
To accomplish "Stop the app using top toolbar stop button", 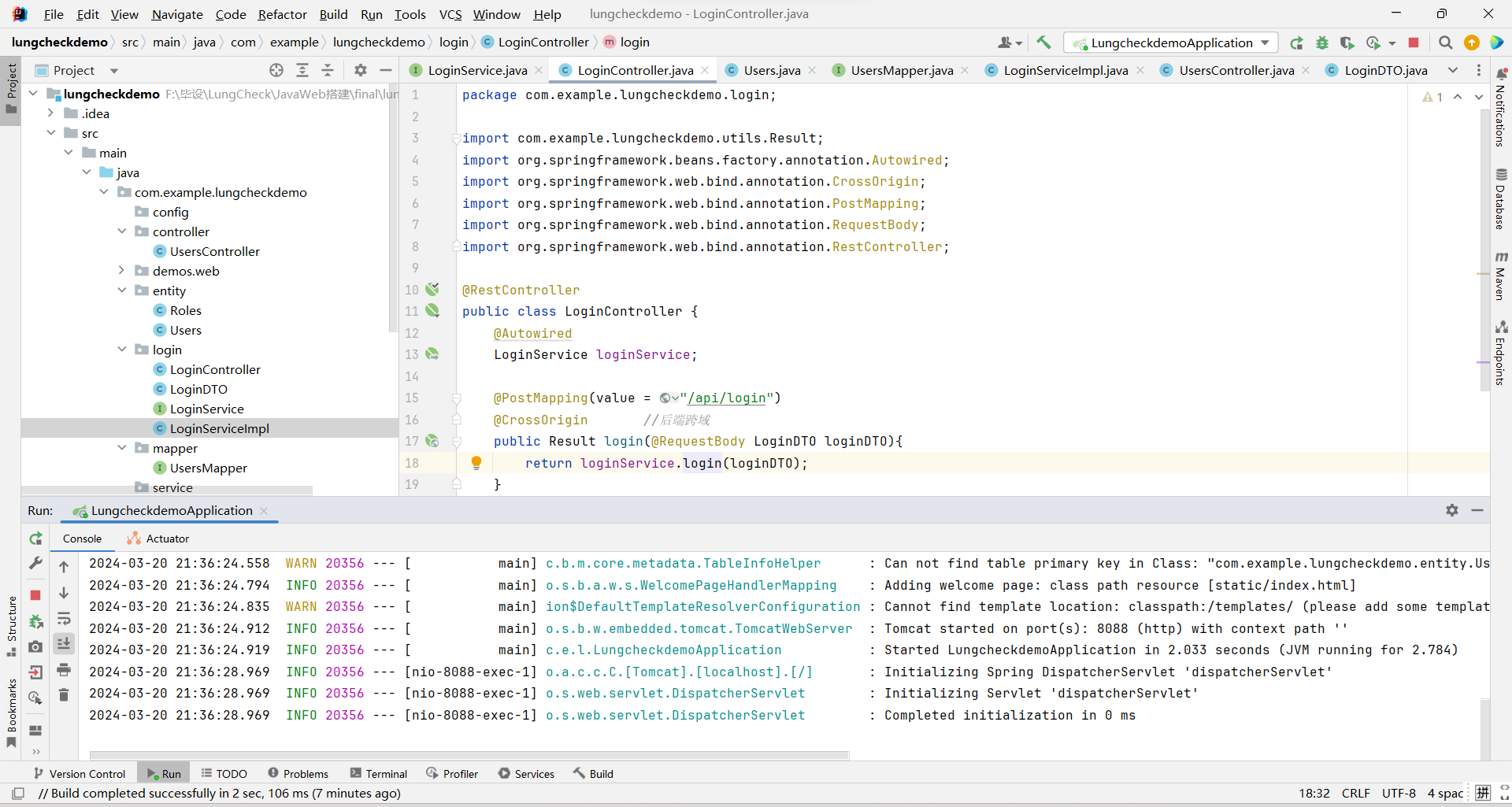I will (1414, 43).
